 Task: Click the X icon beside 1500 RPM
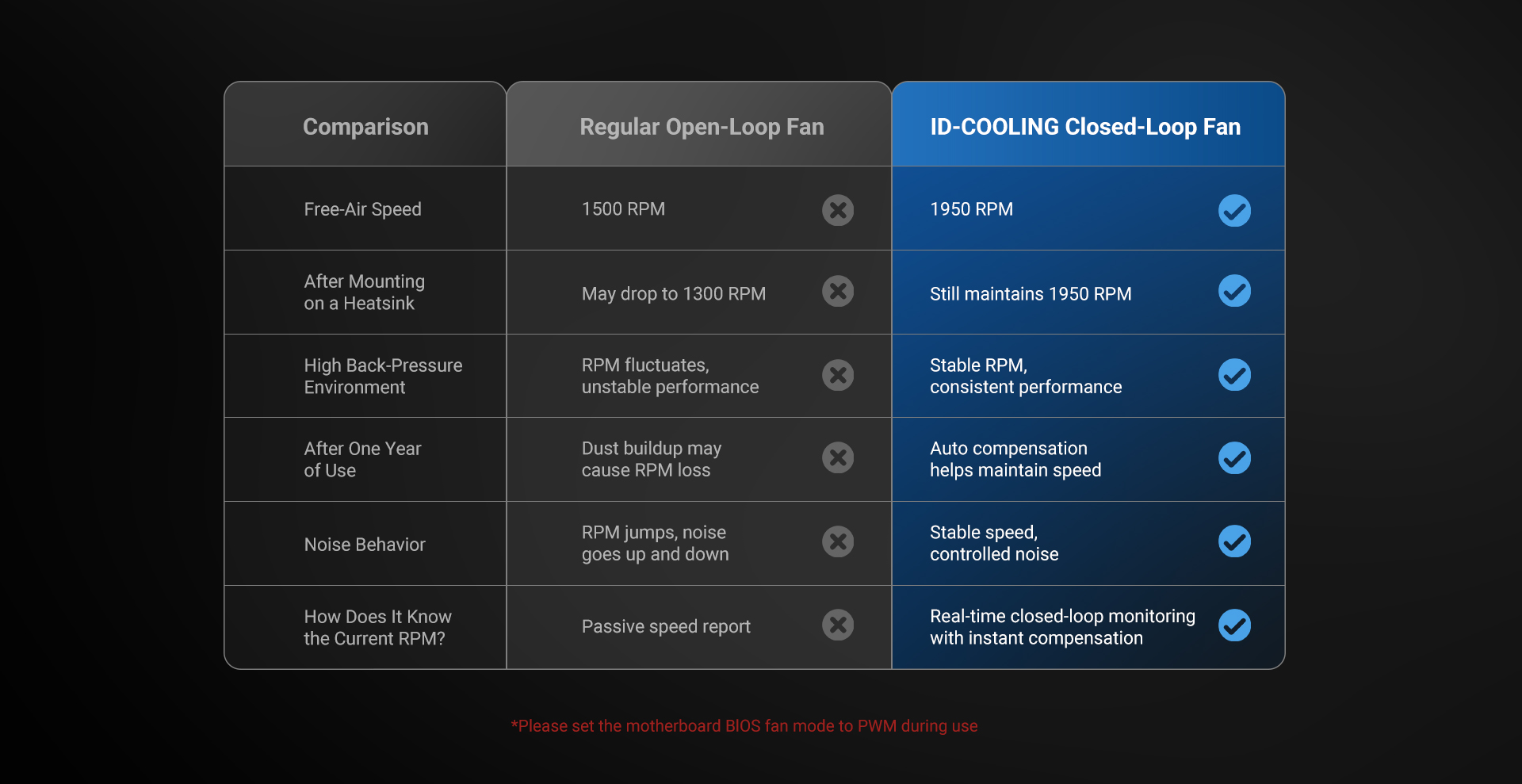pyautogui.click(x=838, y=210)
